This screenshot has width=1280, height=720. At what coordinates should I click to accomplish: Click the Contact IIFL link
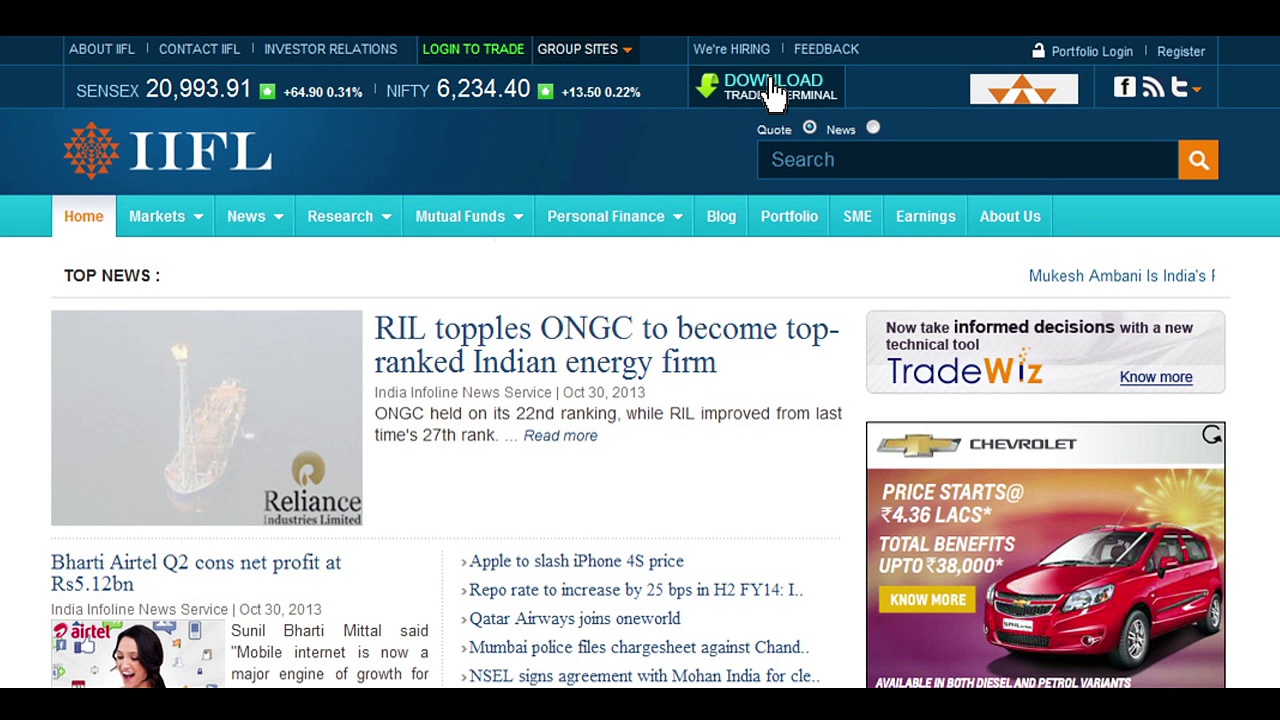pyautogui.click(x=200, y=49)
